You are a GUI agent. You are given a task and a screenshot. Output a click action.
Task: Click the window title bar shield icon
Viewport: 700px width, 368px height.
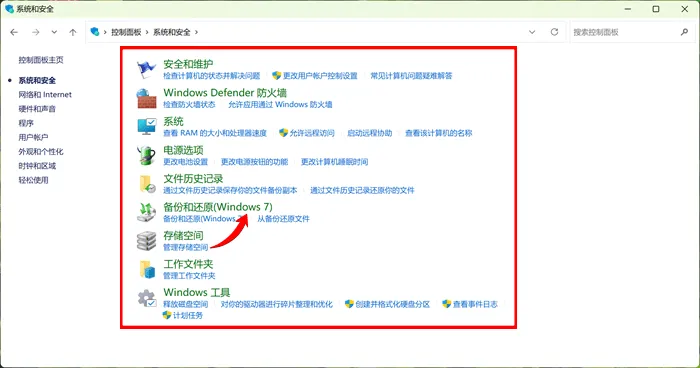coord(9,9)
